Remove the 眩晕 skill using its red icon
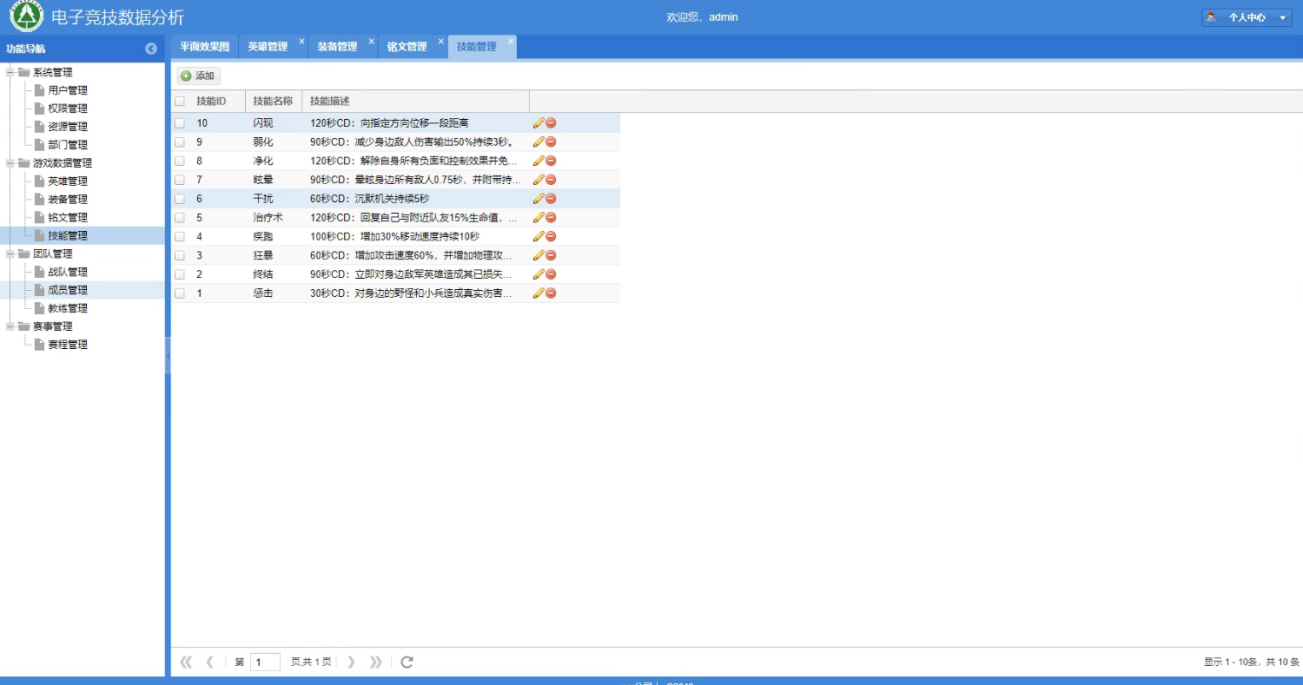Screen dimensions: 1303x685 551,179
